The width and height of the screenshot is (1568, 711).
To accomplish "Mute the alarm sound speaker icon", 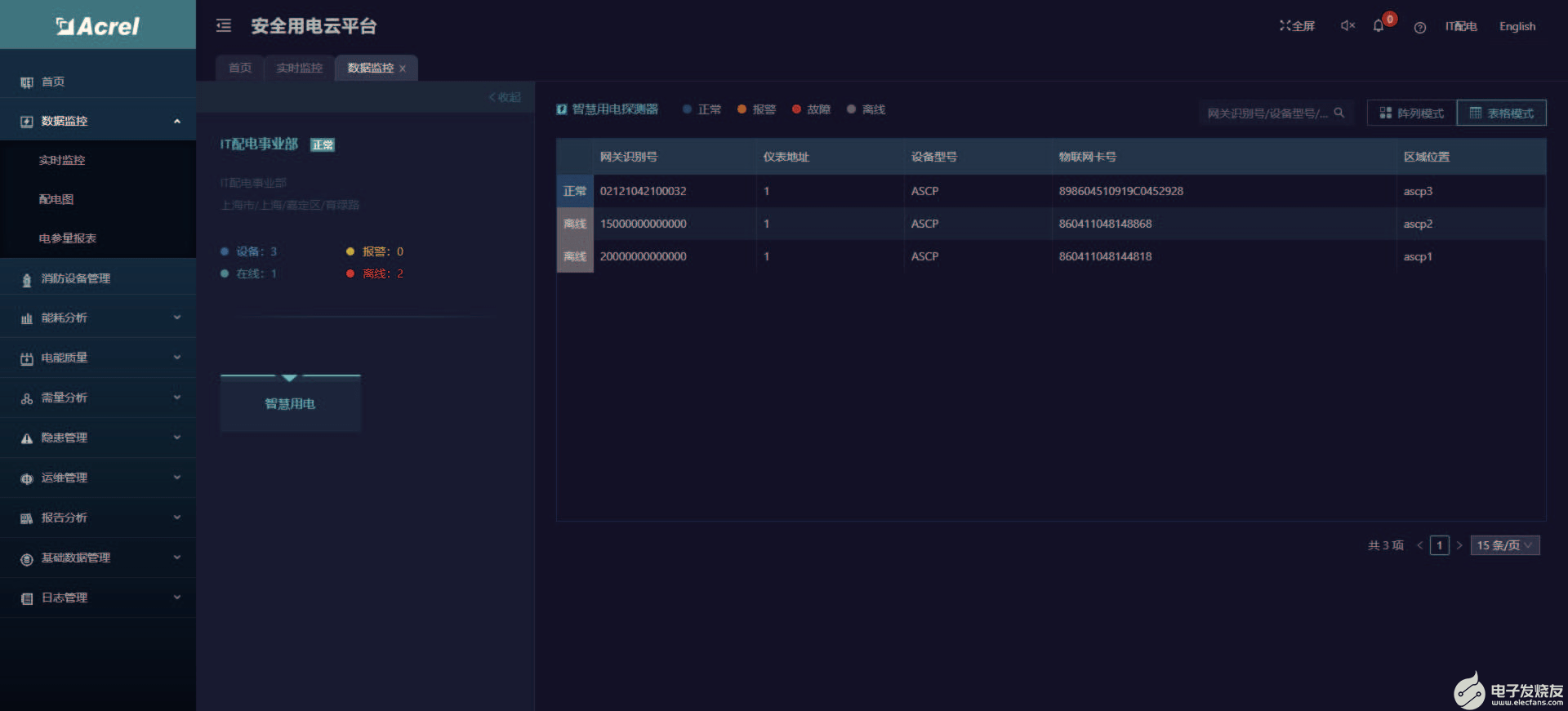I will 1347,26.
